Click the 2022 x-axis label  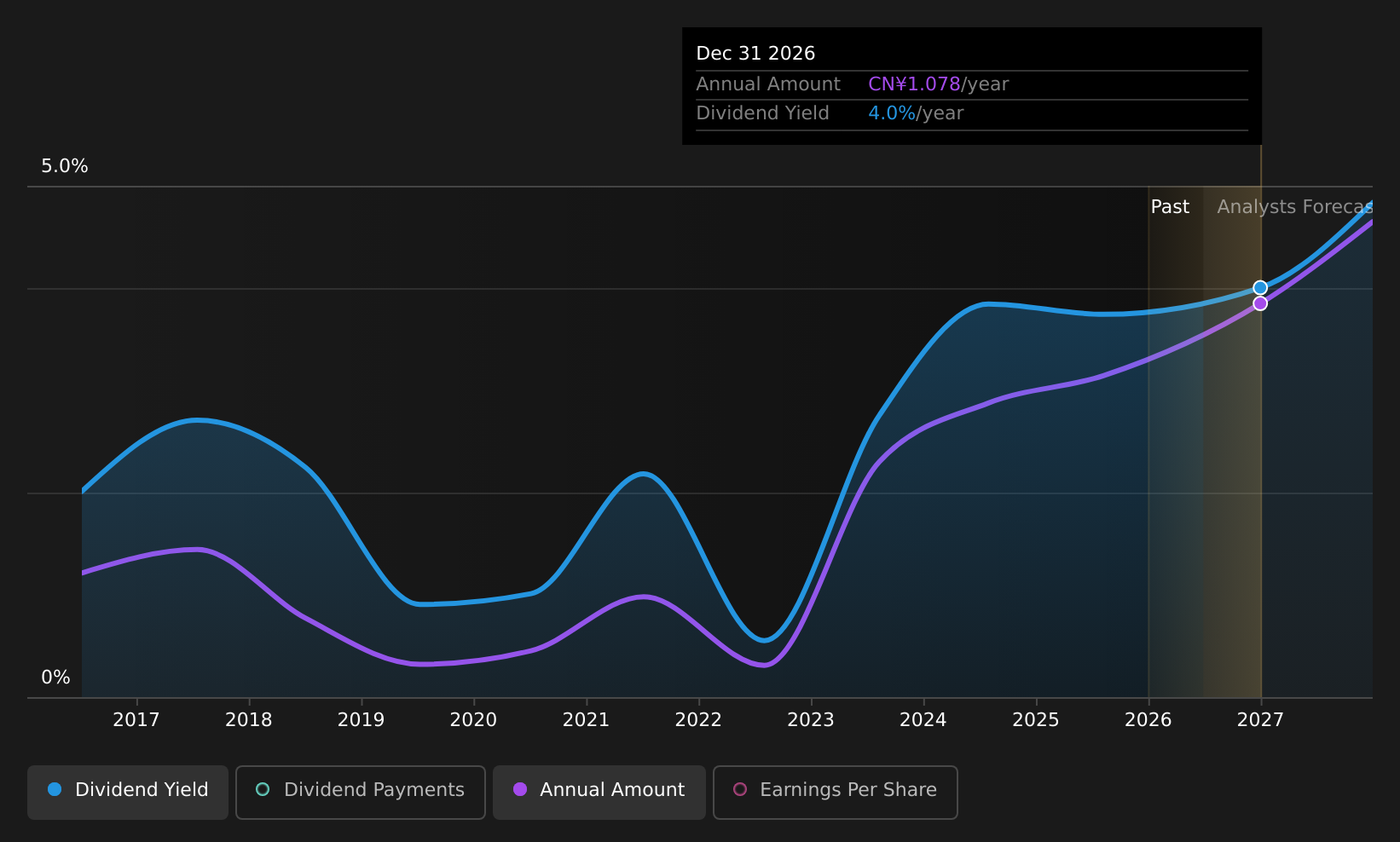699,720
